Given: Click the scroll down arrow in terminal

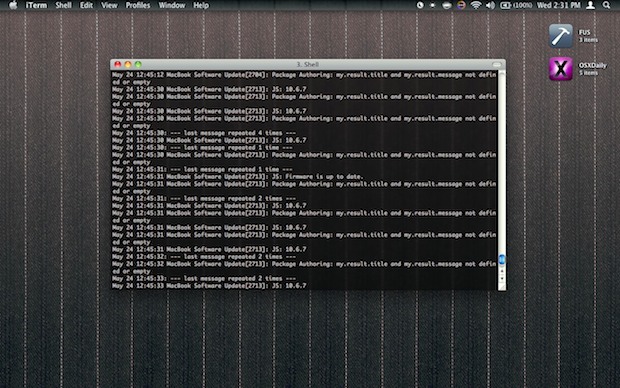Looking at the screenshot, I should (502, 278).
